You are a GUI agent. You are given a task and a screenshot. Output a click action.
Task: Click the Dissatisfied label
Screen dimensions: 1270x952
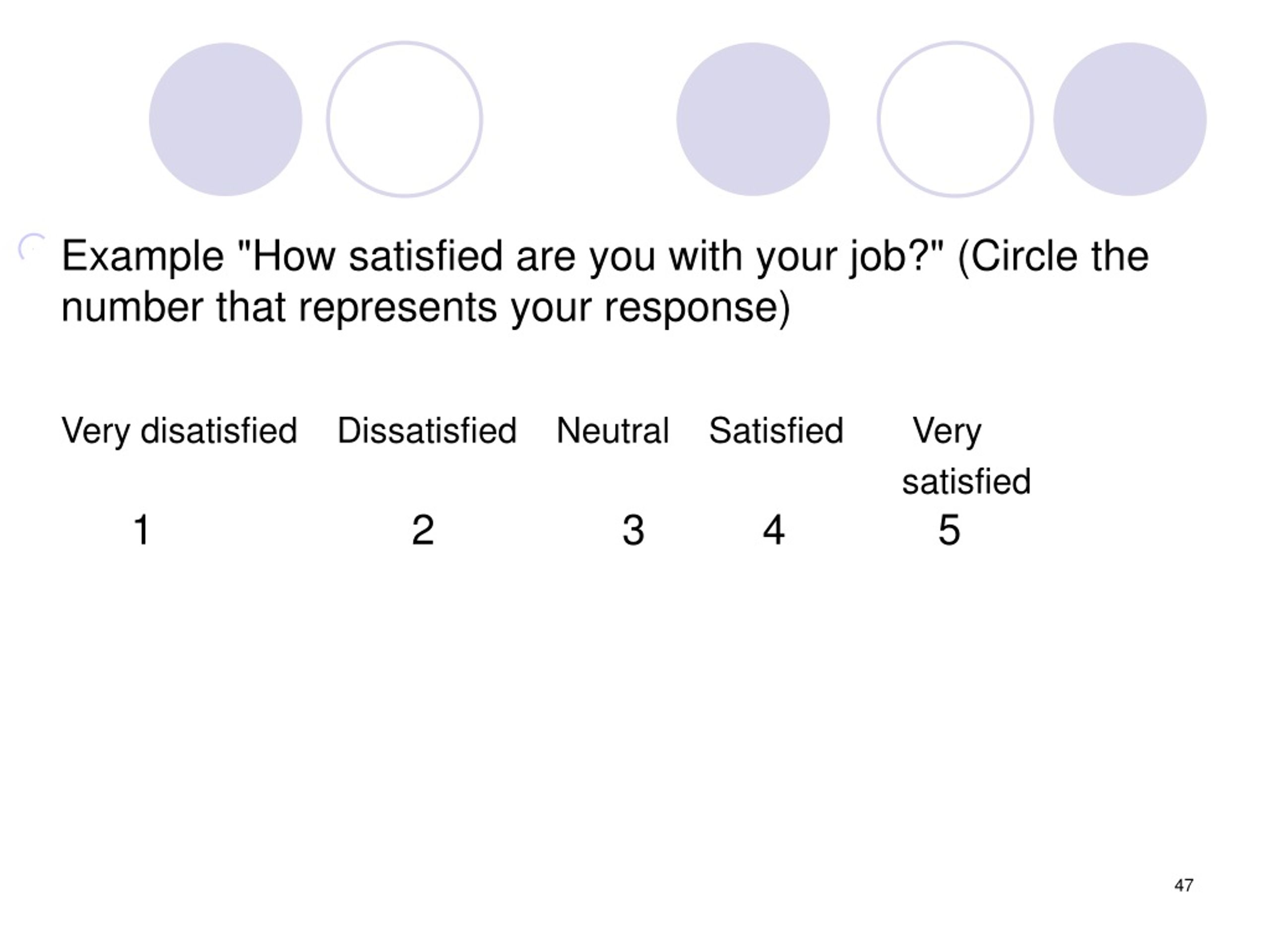click(427, 430)
